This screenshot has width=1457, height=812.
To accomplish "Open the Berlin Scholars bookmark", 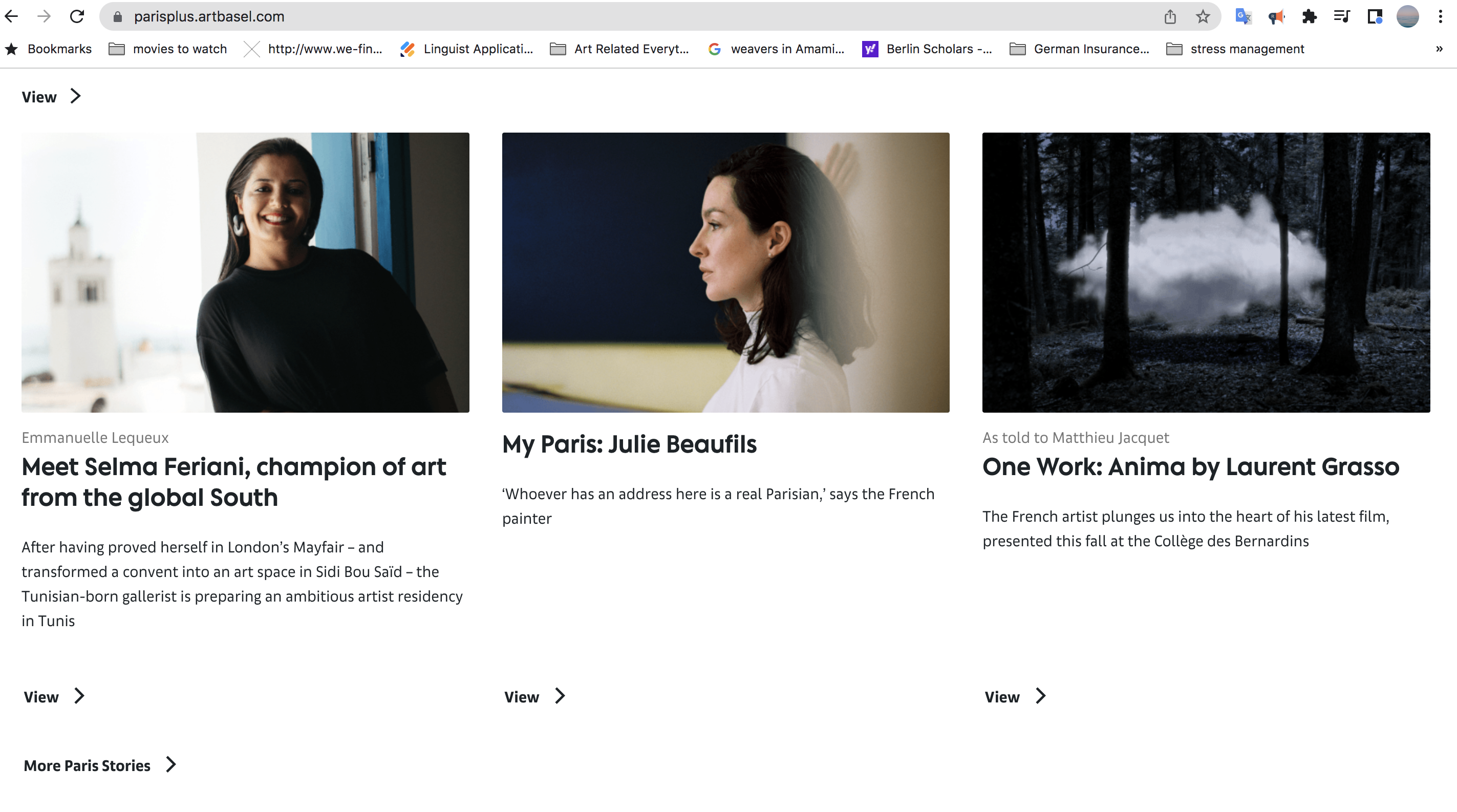I will point(927,49).
